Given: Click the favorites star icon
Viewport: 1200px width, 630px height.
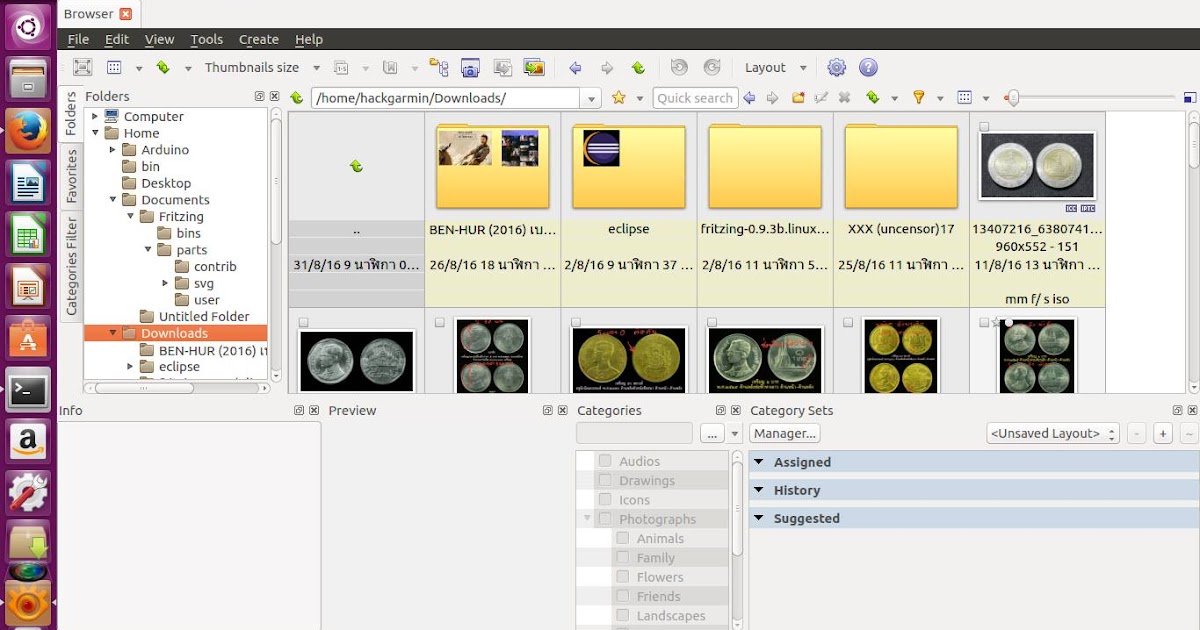Looking at the screenshot, I should coord(619,98).
